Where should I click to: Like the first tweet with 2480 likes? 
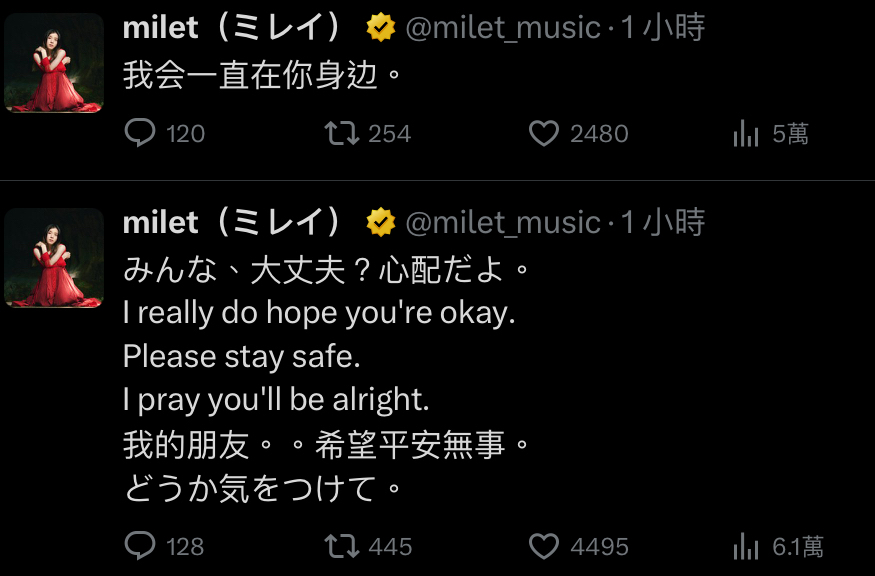(543, 133)
